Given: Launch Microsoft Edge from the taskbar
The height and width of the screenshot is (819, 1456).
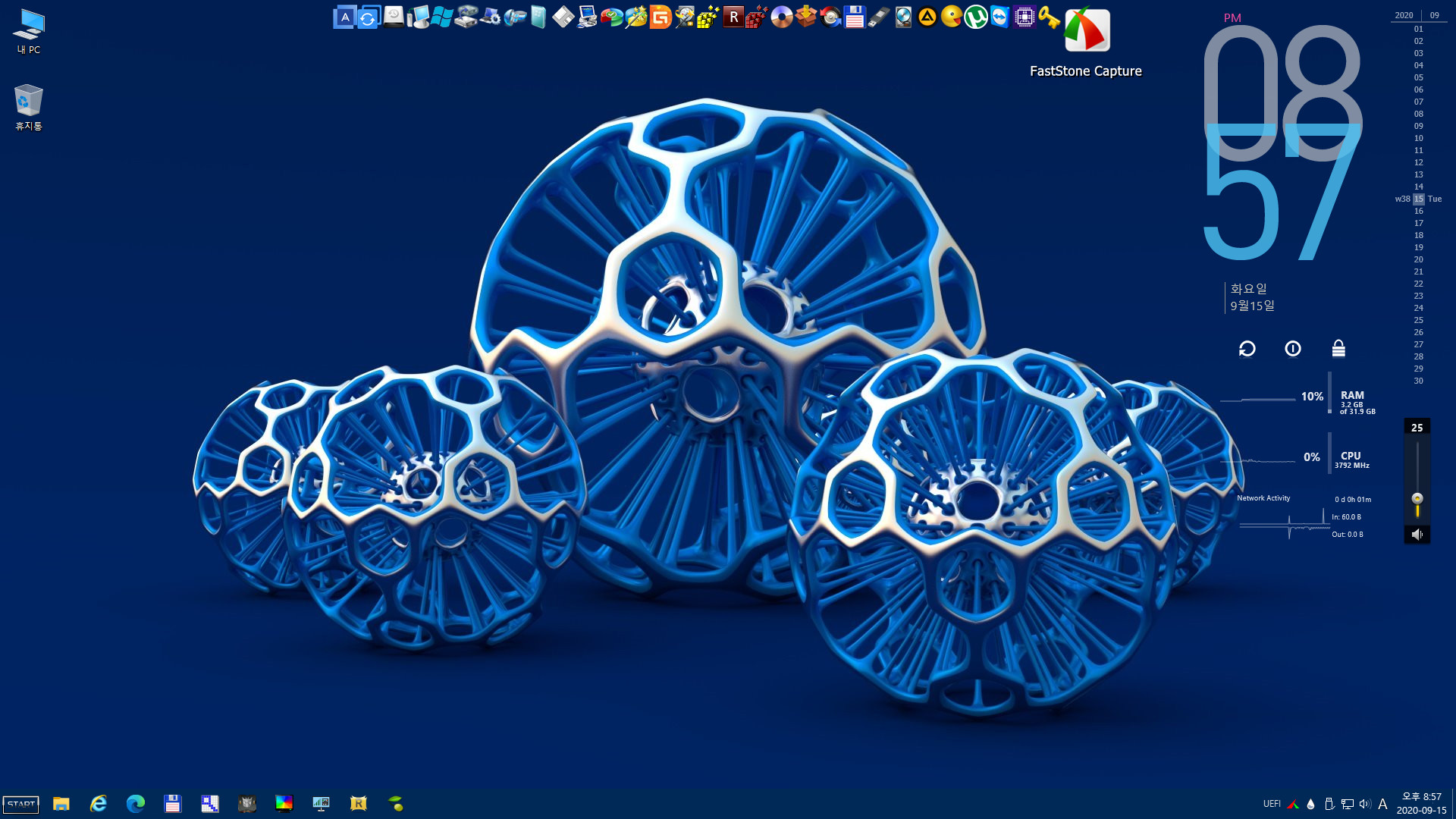Looking at the screenshot, I should 136,804.
